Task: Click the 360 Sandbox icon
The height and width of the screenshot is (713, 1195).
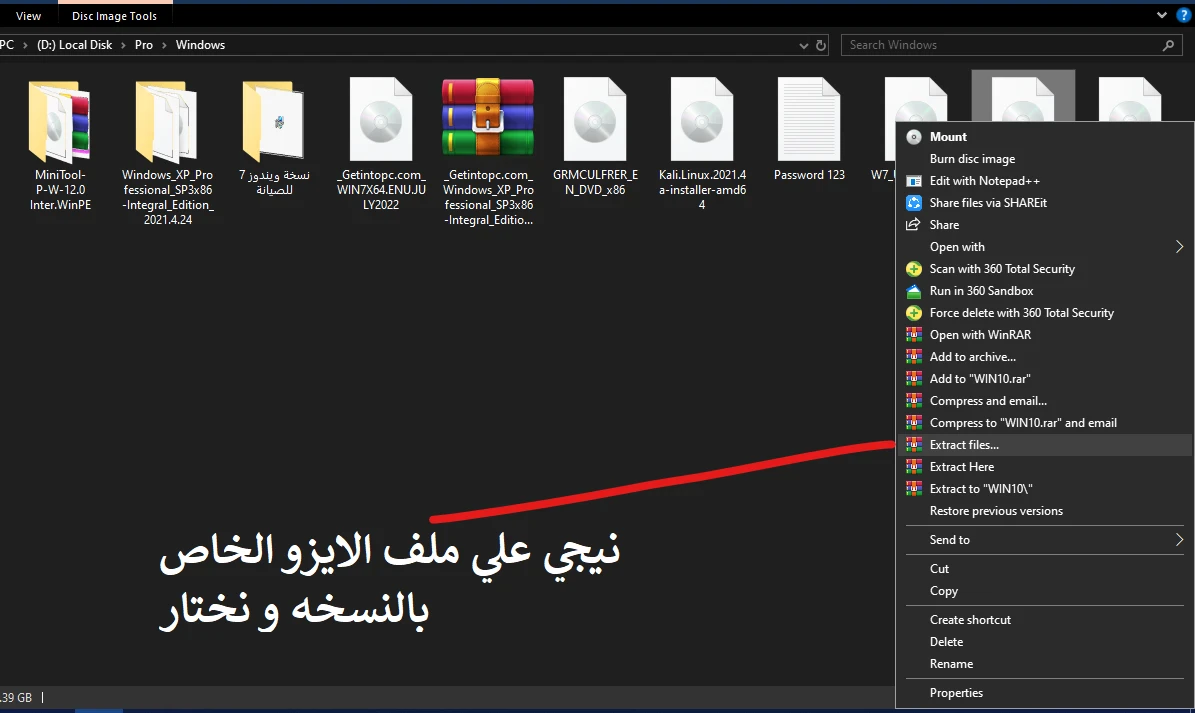Action: (914, 291)
